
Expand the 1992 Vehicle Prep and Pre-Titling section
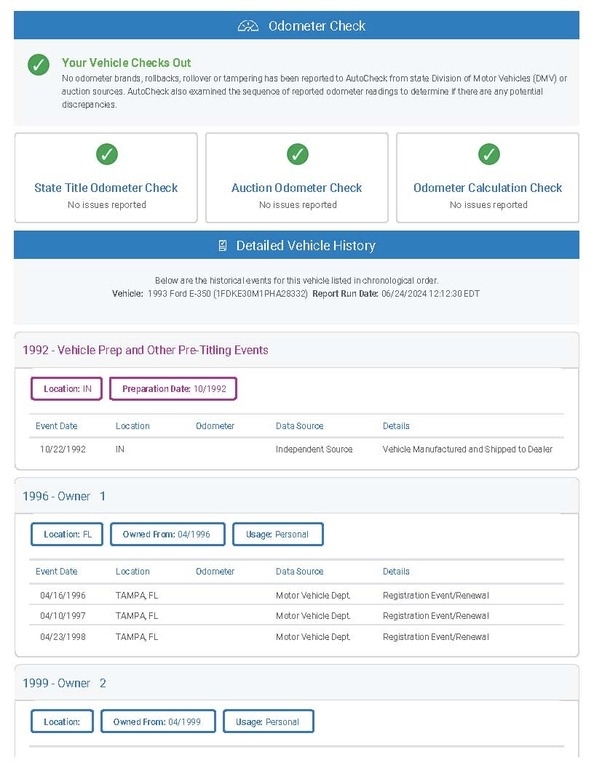point(297,350)
